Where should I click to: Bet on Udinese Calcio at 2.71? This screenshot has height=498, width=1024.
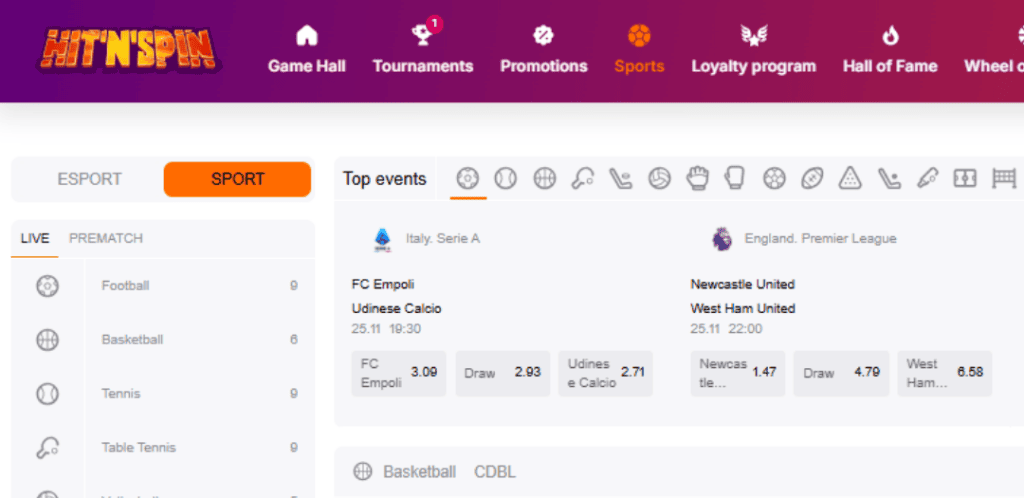[605, 373]
